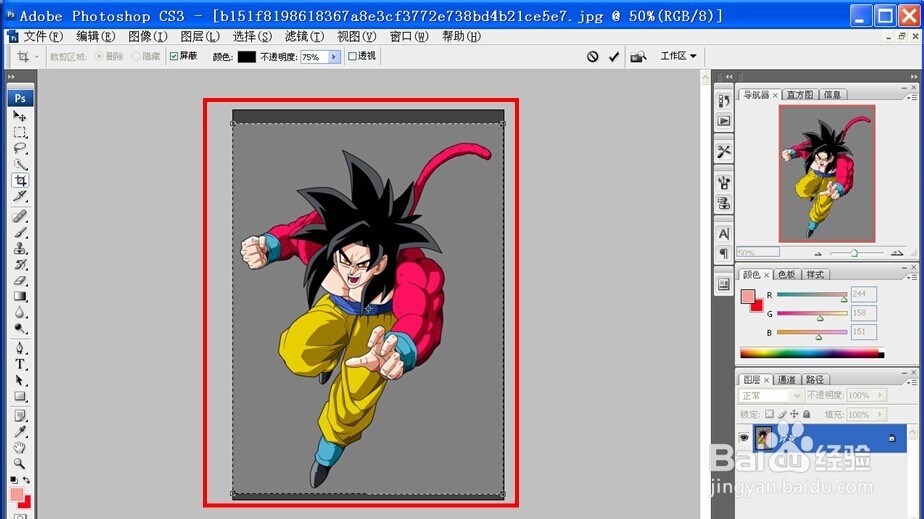Image resolution: width=924 pixels, height=519 pixels.
Task: Toggle lock all in Layers panel
Action: point(807,414)
